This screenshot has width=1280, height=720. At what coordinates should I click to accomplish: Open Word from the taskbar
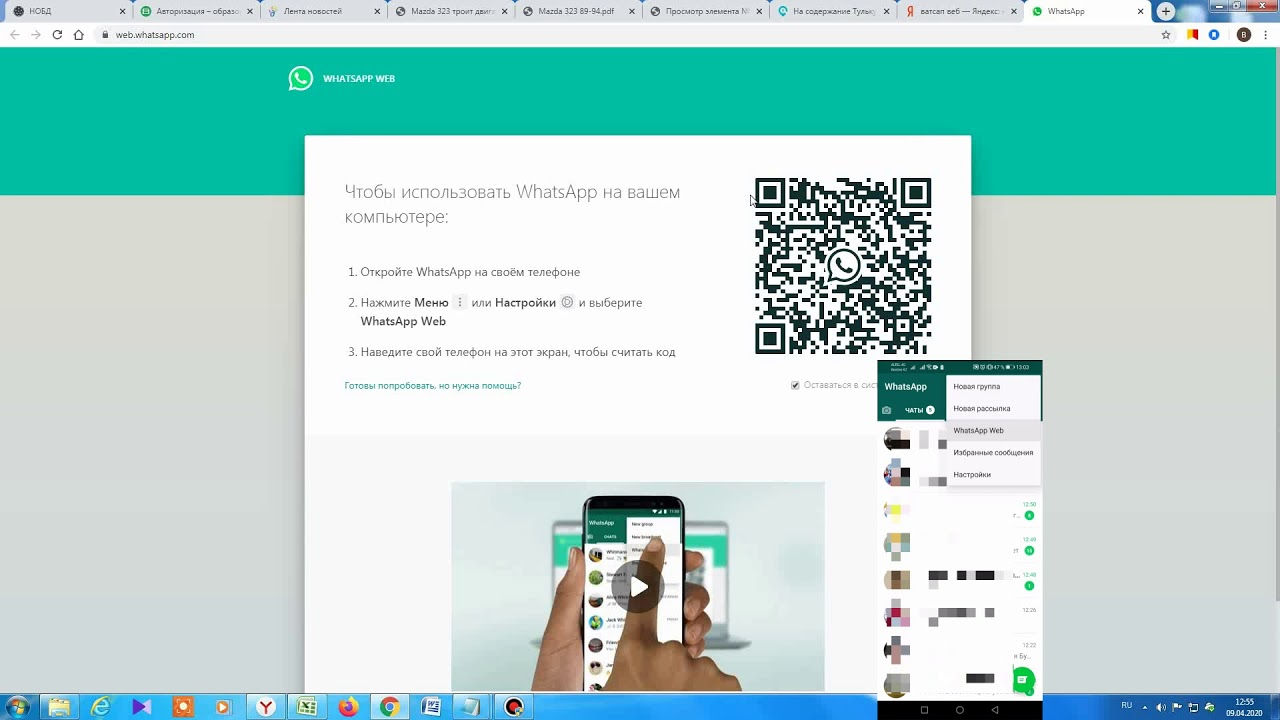click(x=431, y=707)
